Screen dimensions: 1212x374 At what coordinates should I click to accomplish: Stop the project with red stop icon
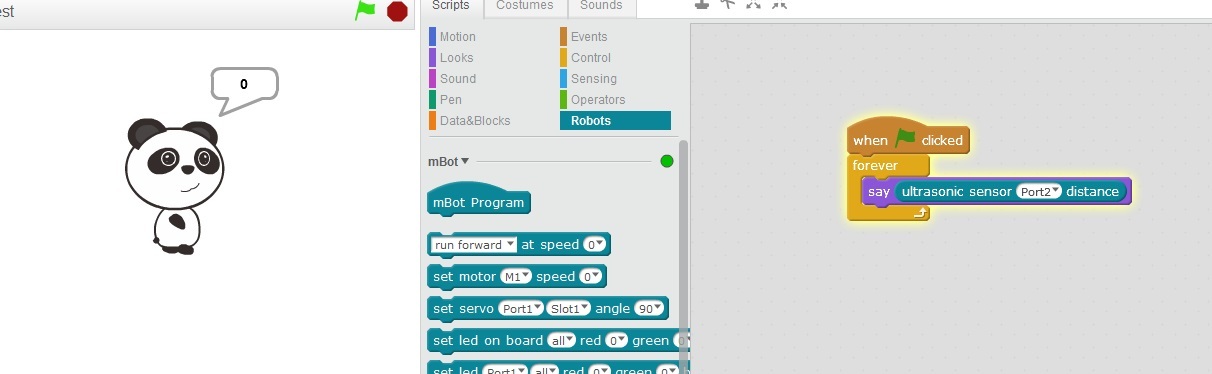tap(398, 11)
